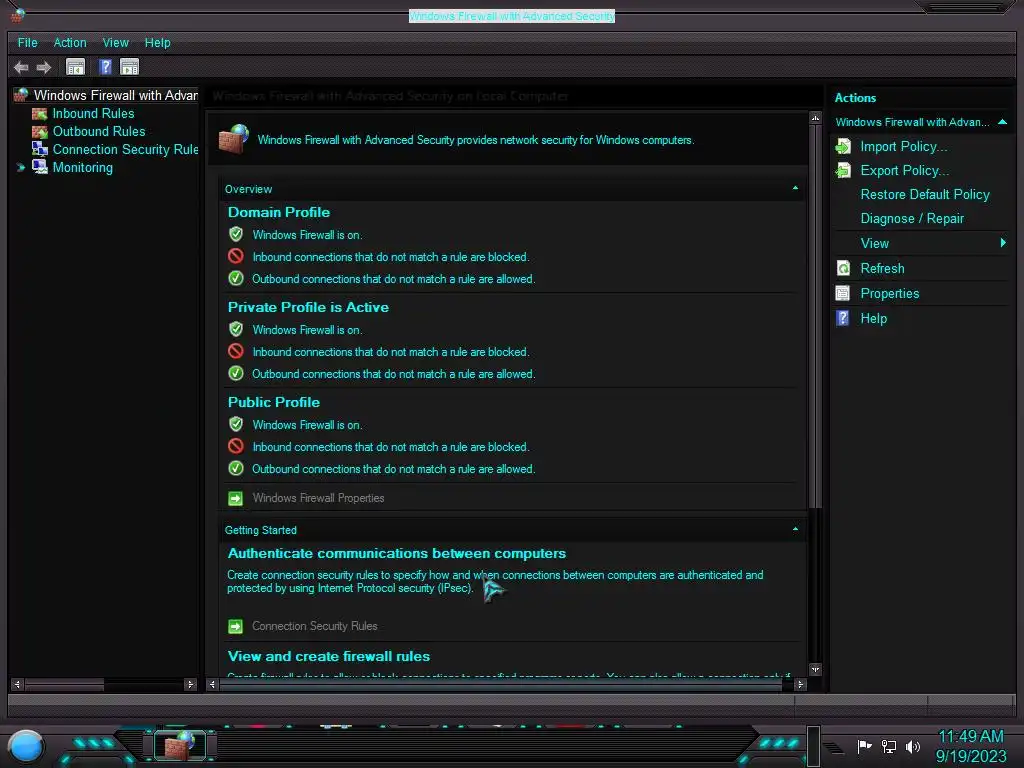The image size is (1024, 768).
Task: Open the Action menu
Action: (x=70, y=42)
